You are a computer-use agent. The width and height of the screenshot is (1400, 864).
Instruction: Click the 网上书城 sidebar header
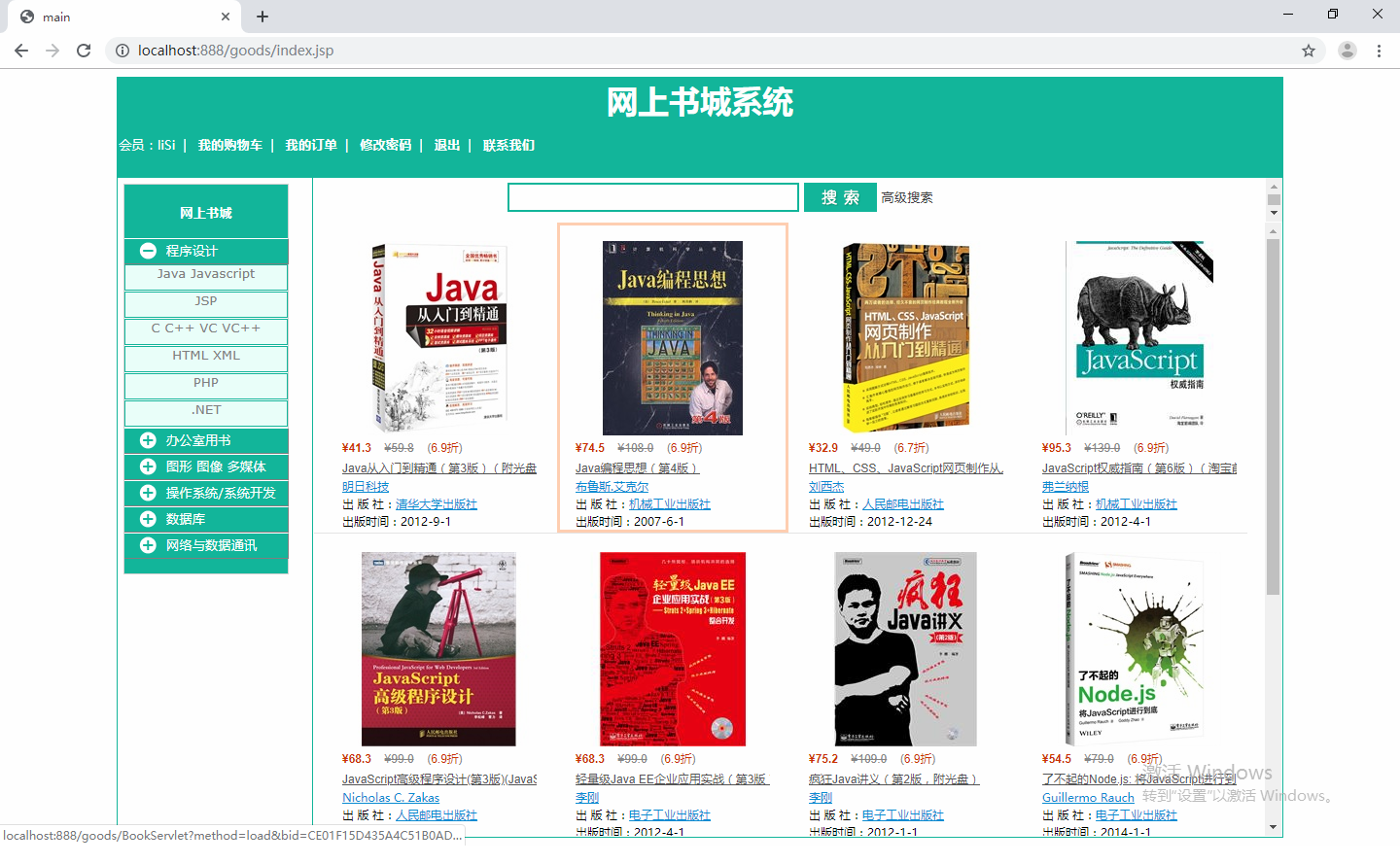[x=206, y=212]
